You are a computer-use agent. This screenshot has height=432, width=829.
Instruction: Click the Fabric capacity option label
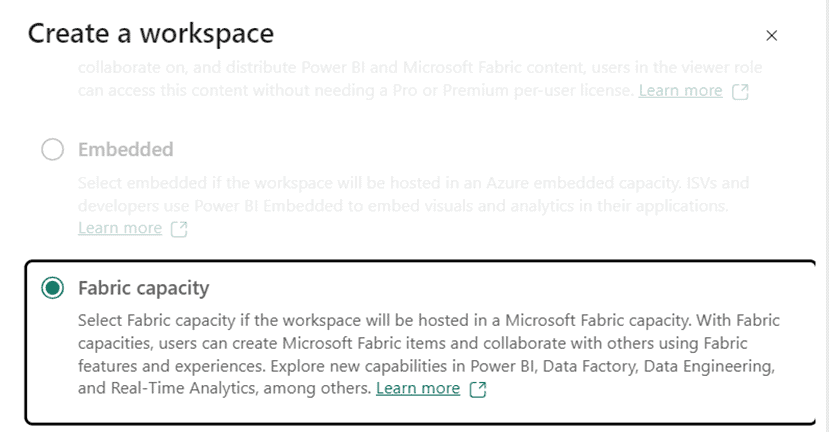click(144, 288)
